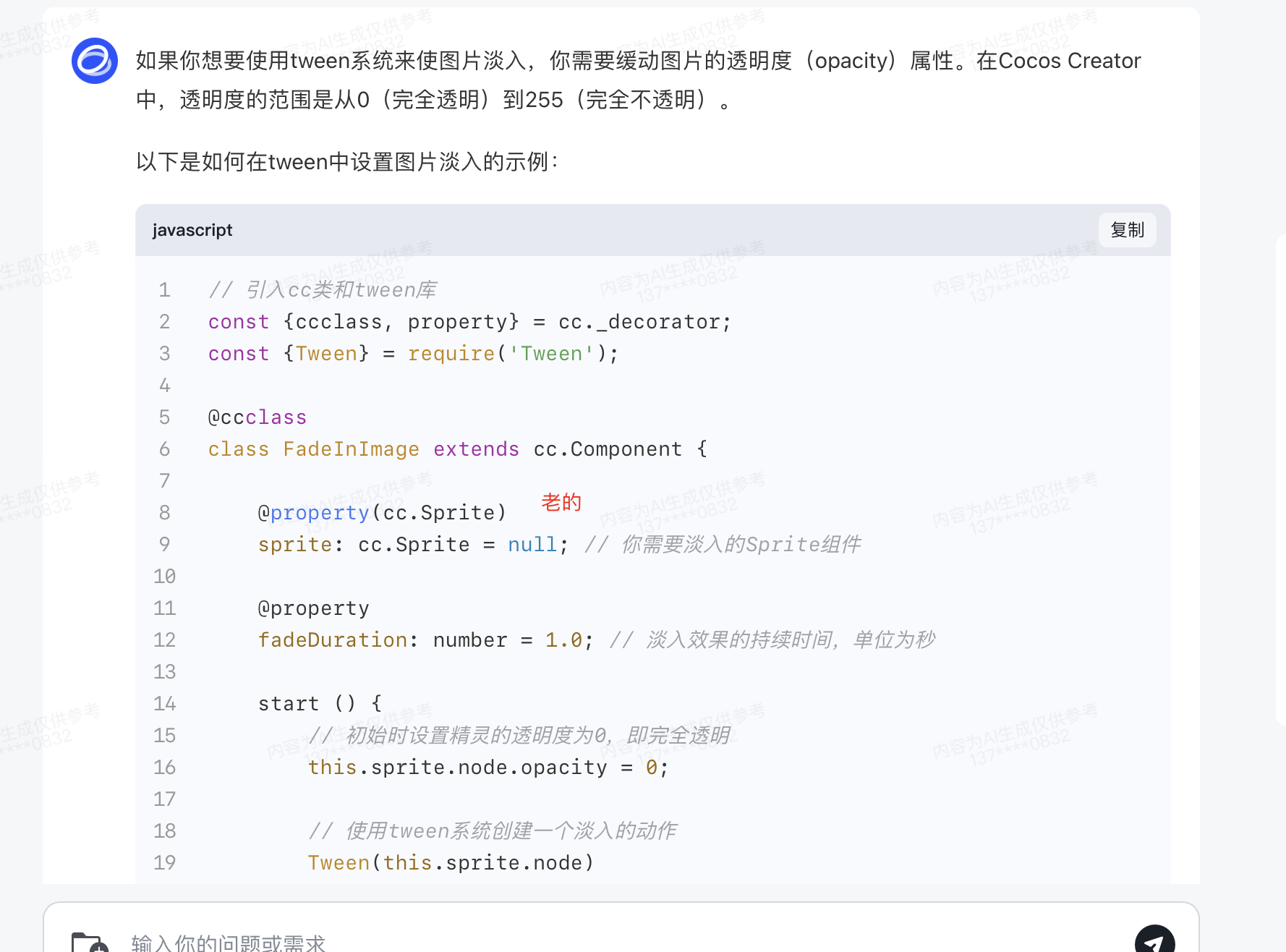Click the fadeDuration property name
The image size is (1286, 952).
(333, 640)
